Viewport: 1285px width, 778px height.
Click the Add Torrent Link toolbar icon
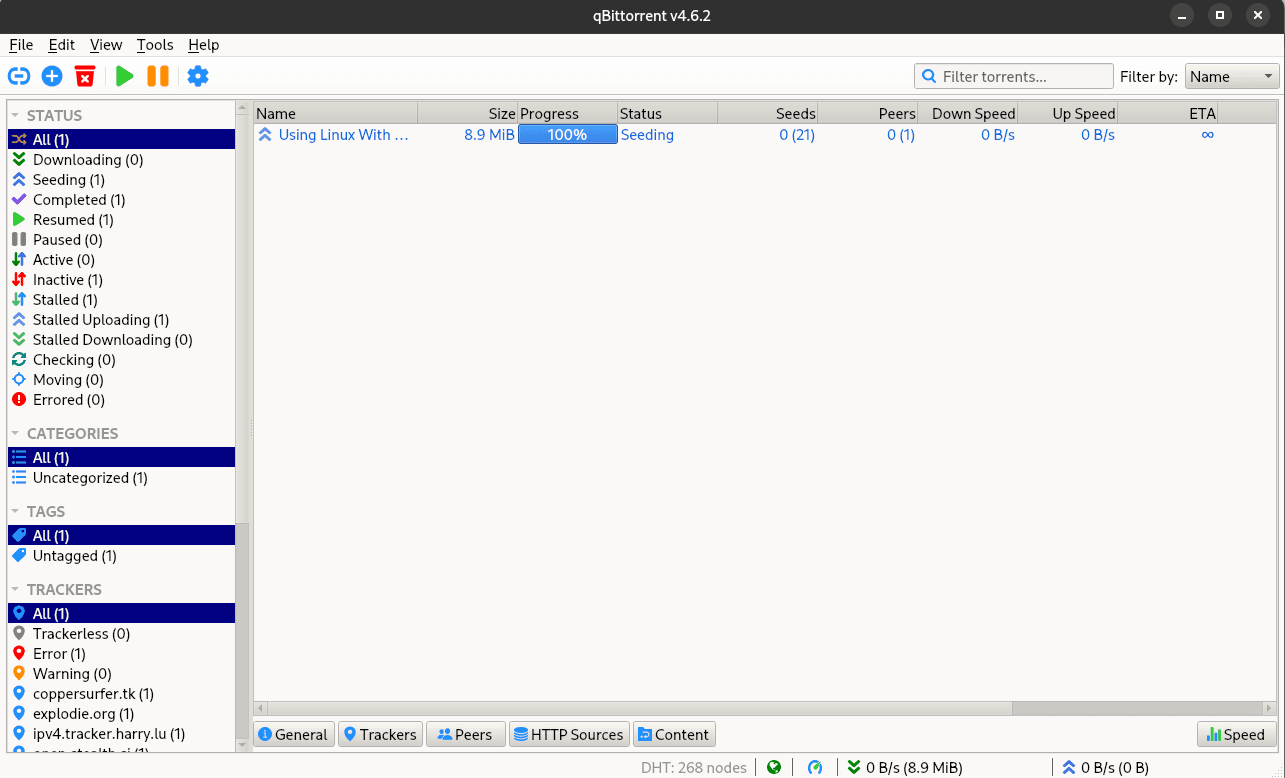[x=19, y=76]
